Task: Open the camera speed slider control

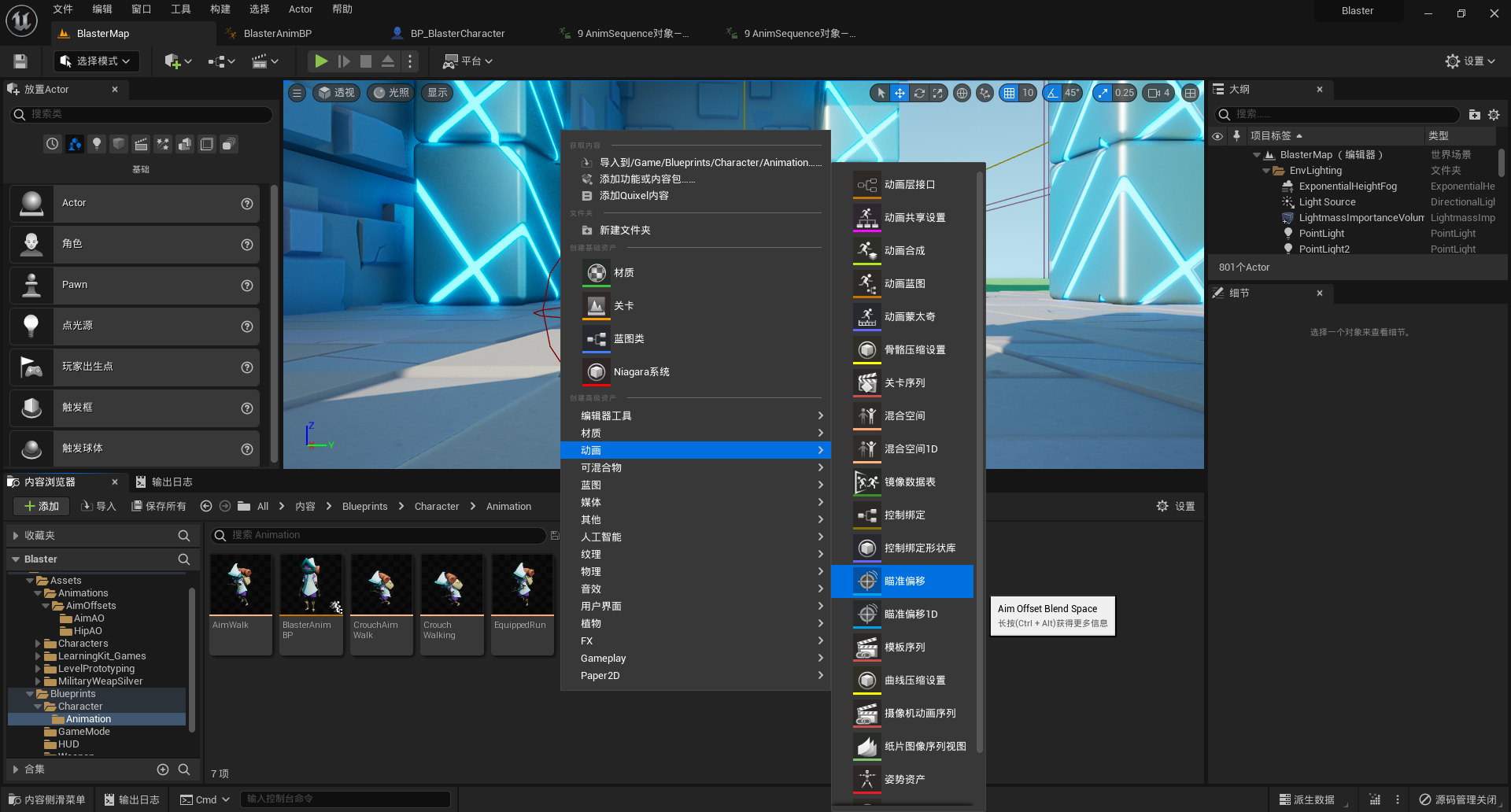Action: 1159,93
